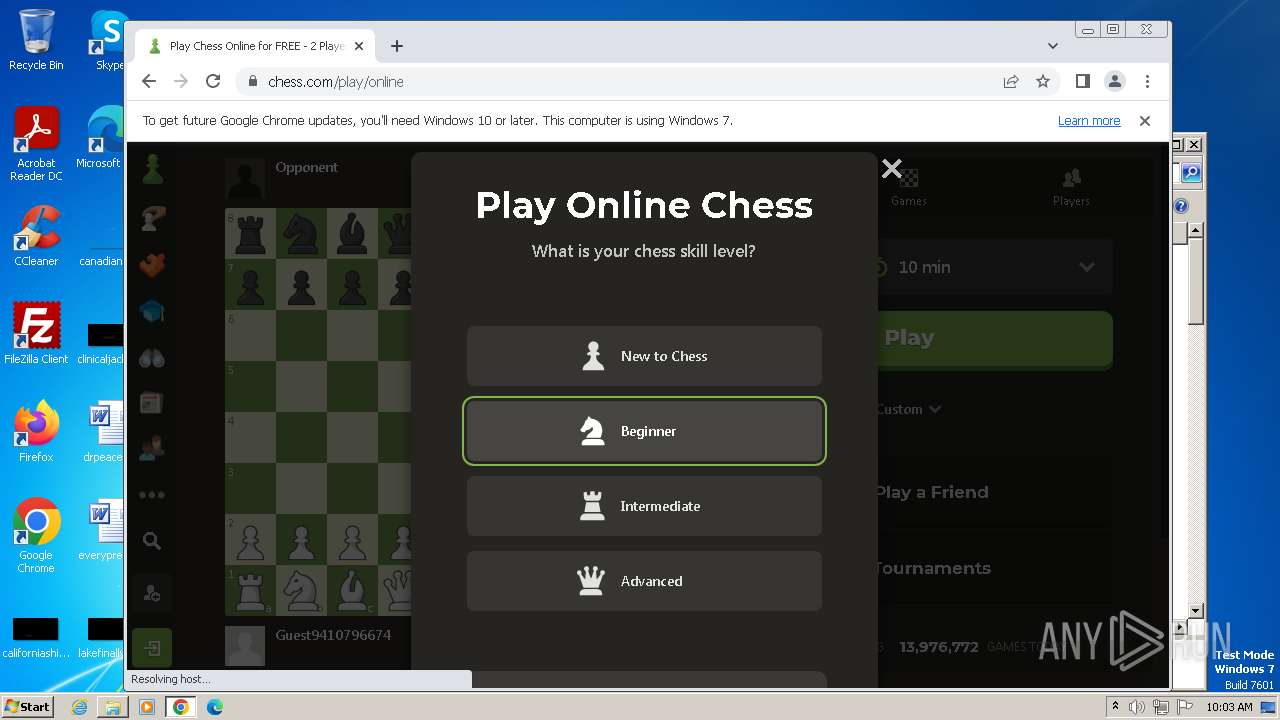1280x720 pixels.
Task: Open Acrobat Reader DC desktop icon
Action: [36, 144]
